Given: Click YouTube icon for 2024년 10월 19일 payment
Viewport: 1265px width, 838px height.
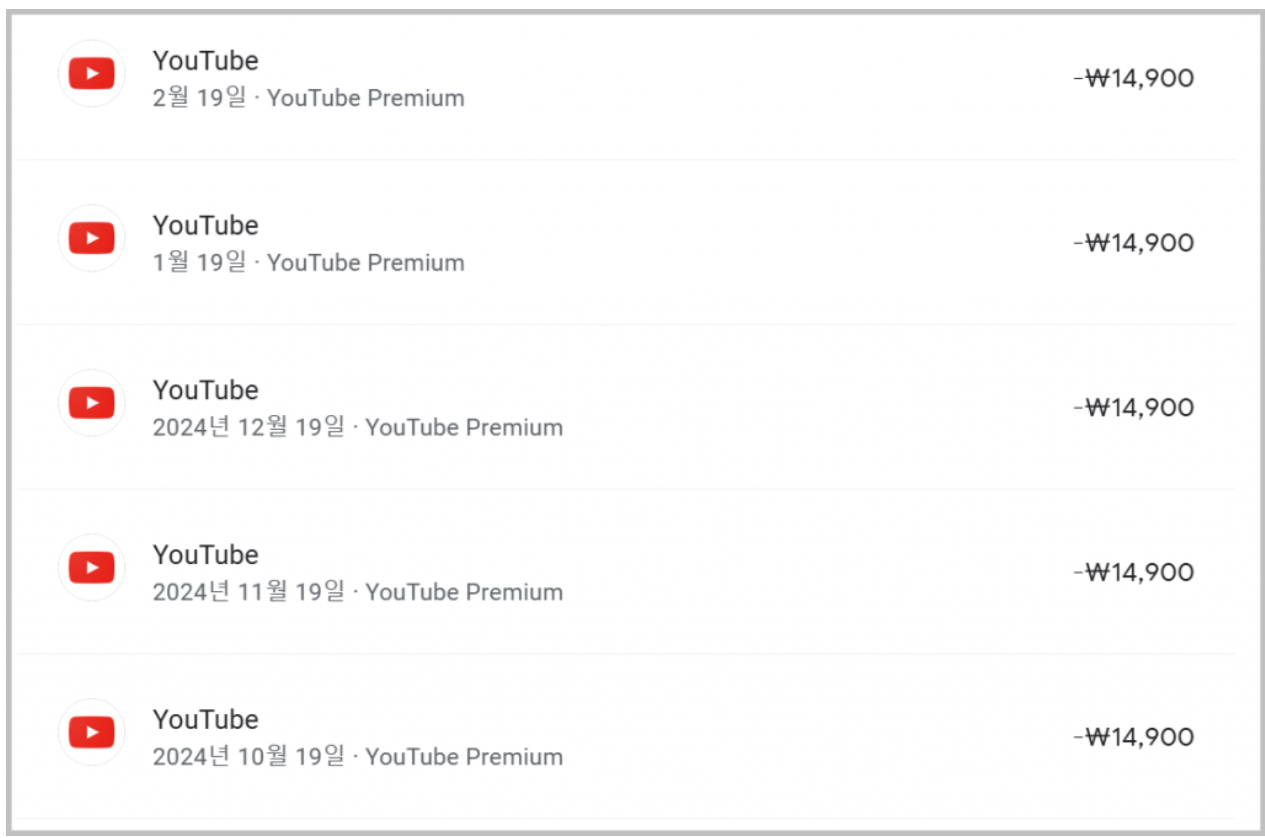Looking at the screenshot, I should click(x=92, y=732).
